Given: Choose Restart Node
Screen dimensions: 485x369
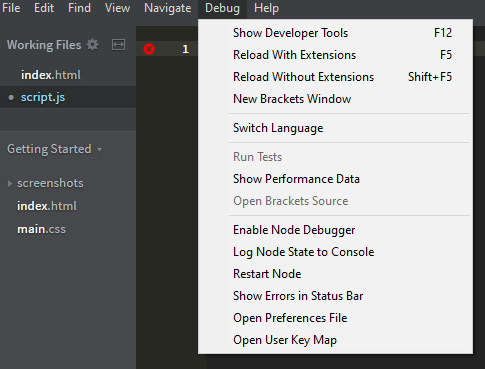Looking at the screenshot, I should 335,274.
